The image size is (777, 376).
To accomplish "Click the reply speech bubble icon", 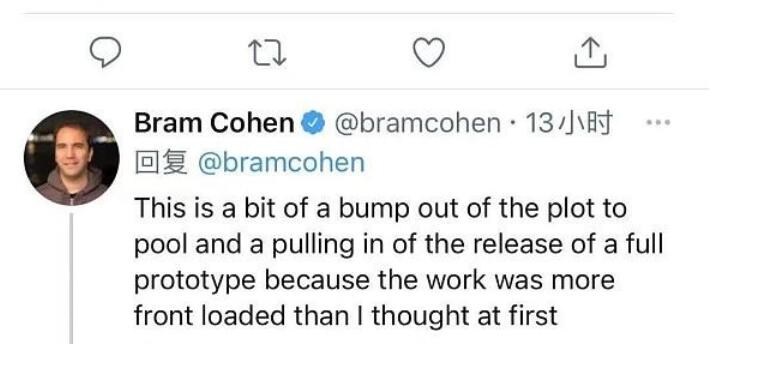I will coord(105,53).
